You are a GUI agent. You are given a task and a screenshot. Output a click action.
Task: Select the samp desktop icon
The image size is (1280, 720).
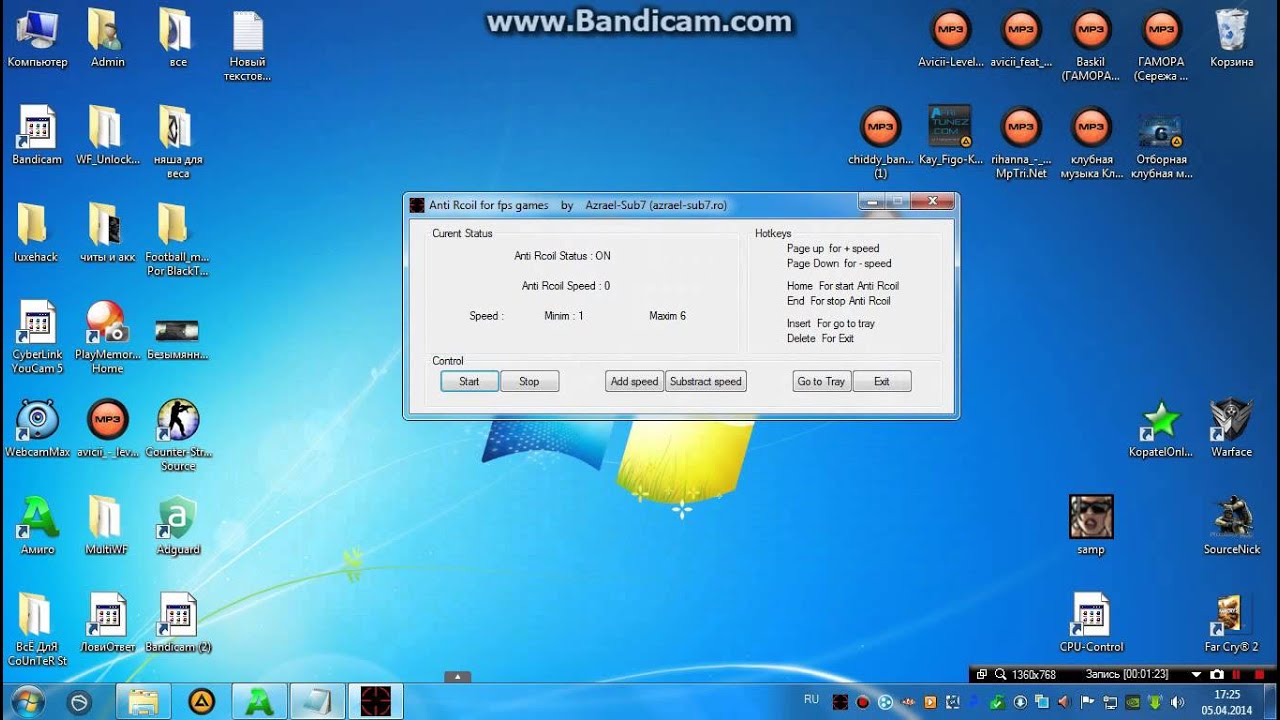point(1091,526)
